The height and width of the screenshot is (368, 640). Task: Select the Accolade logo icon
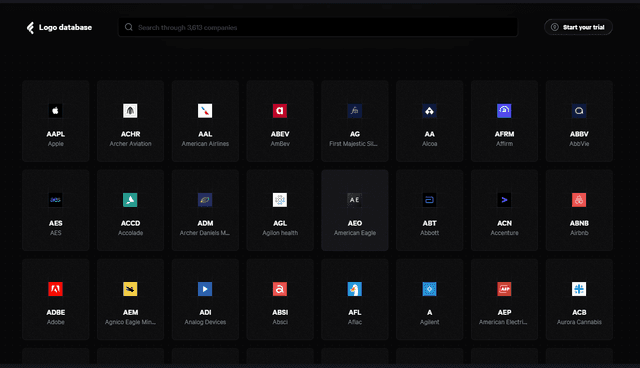(130, 200)
